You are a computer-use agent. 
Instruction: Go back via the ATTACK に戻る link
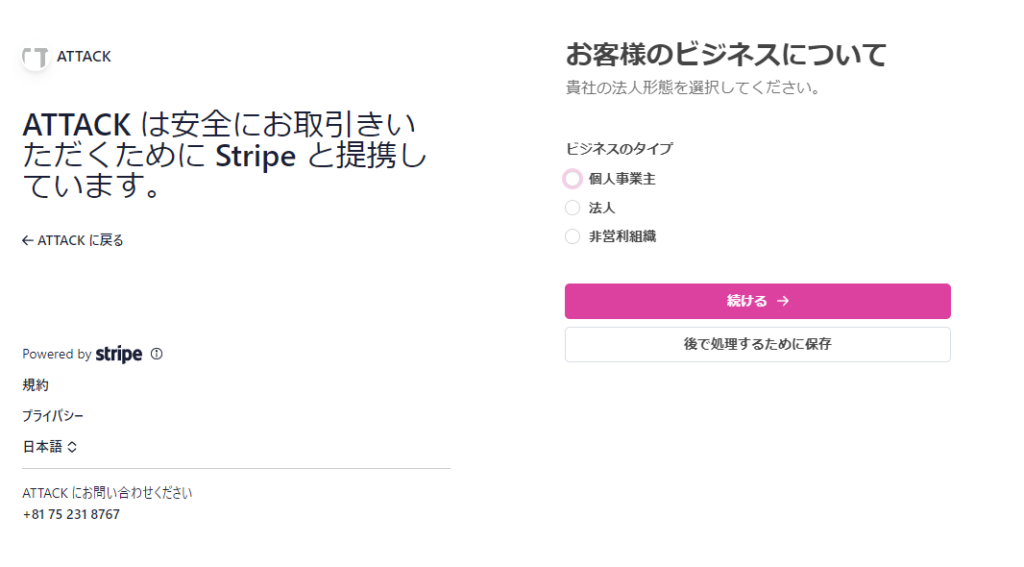pyautogui.click(x=73, y=240)
